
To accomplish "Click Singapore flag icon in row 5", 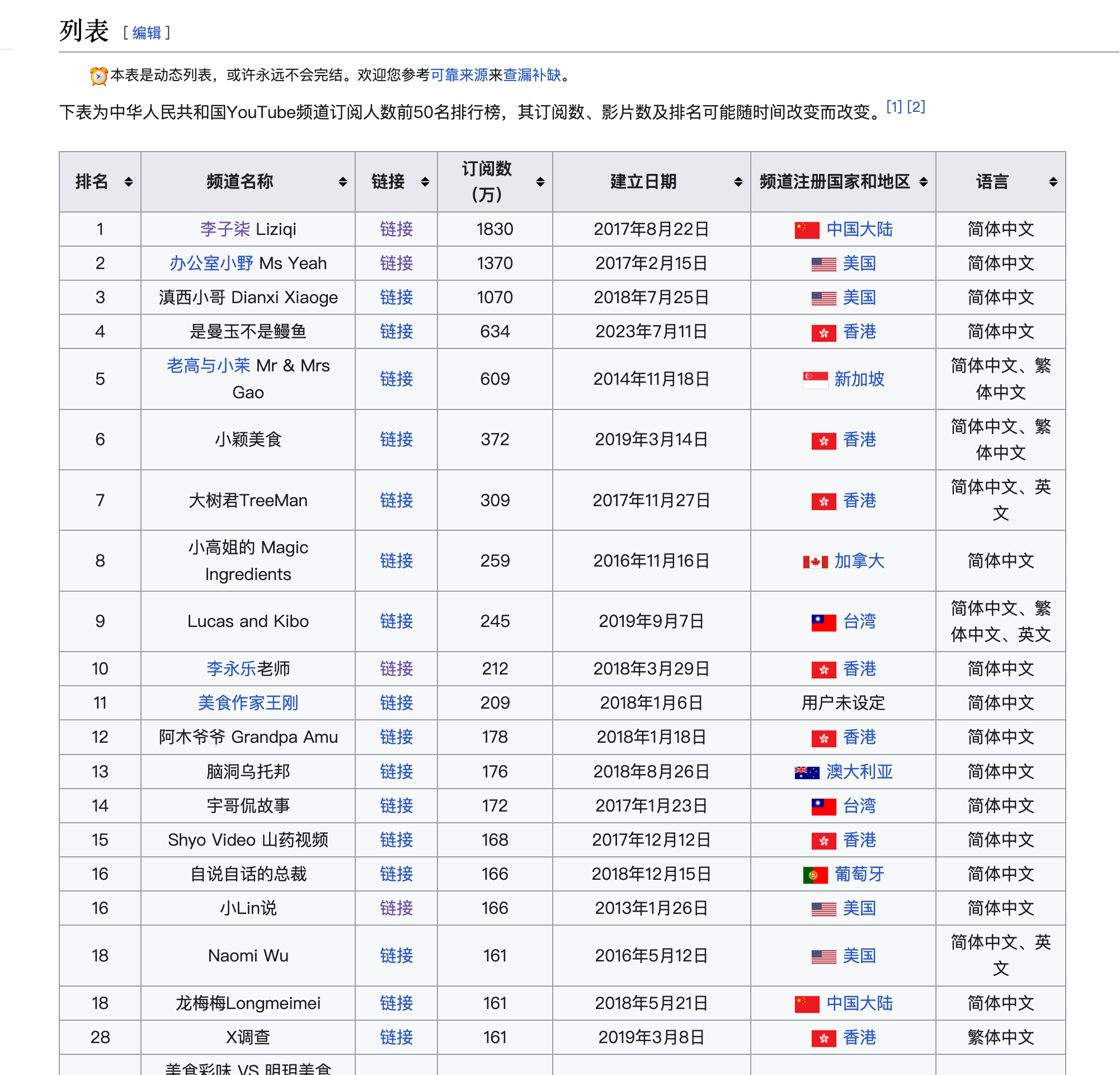I will [815, 380].
